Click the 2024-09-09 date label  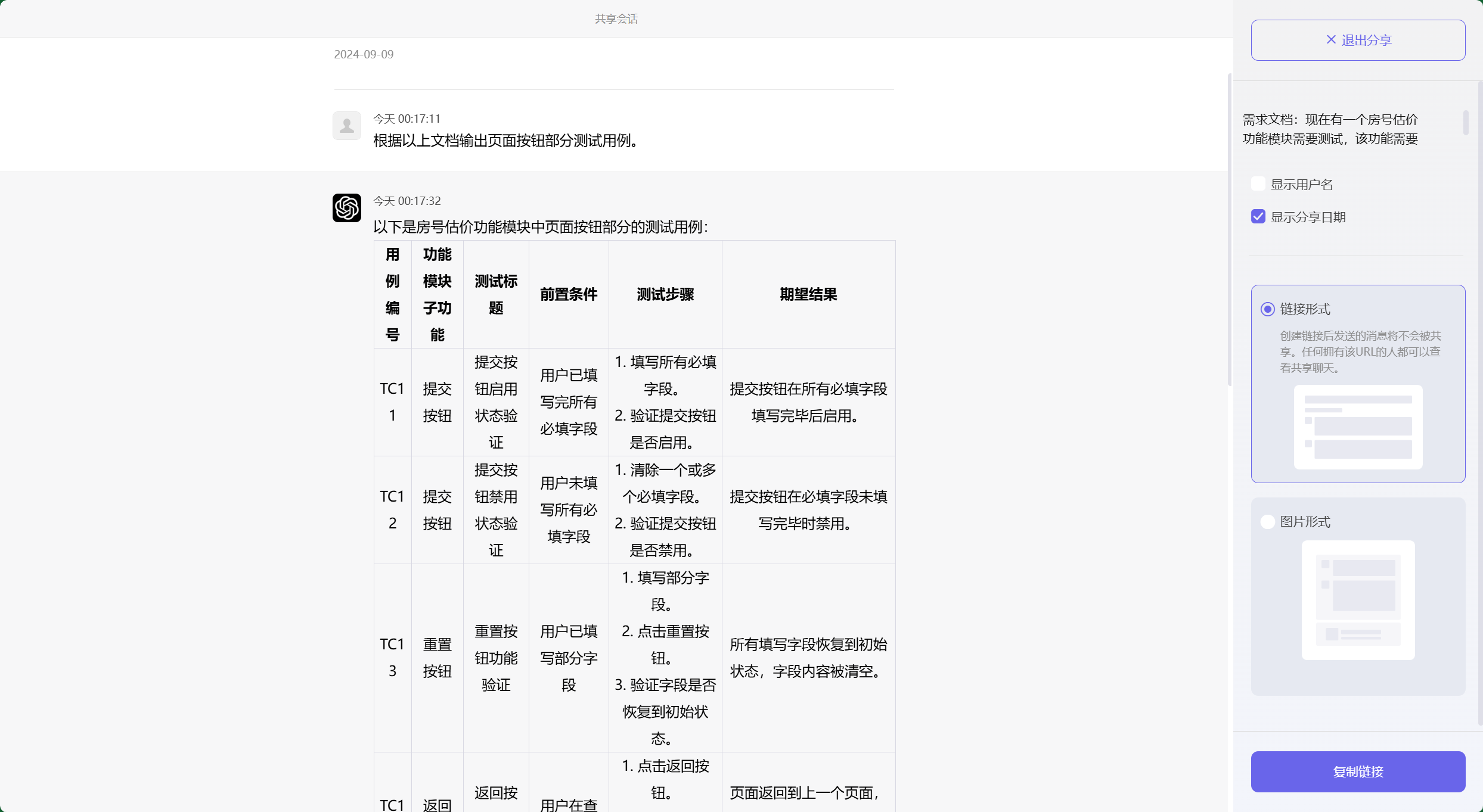(x=363, y=54)
